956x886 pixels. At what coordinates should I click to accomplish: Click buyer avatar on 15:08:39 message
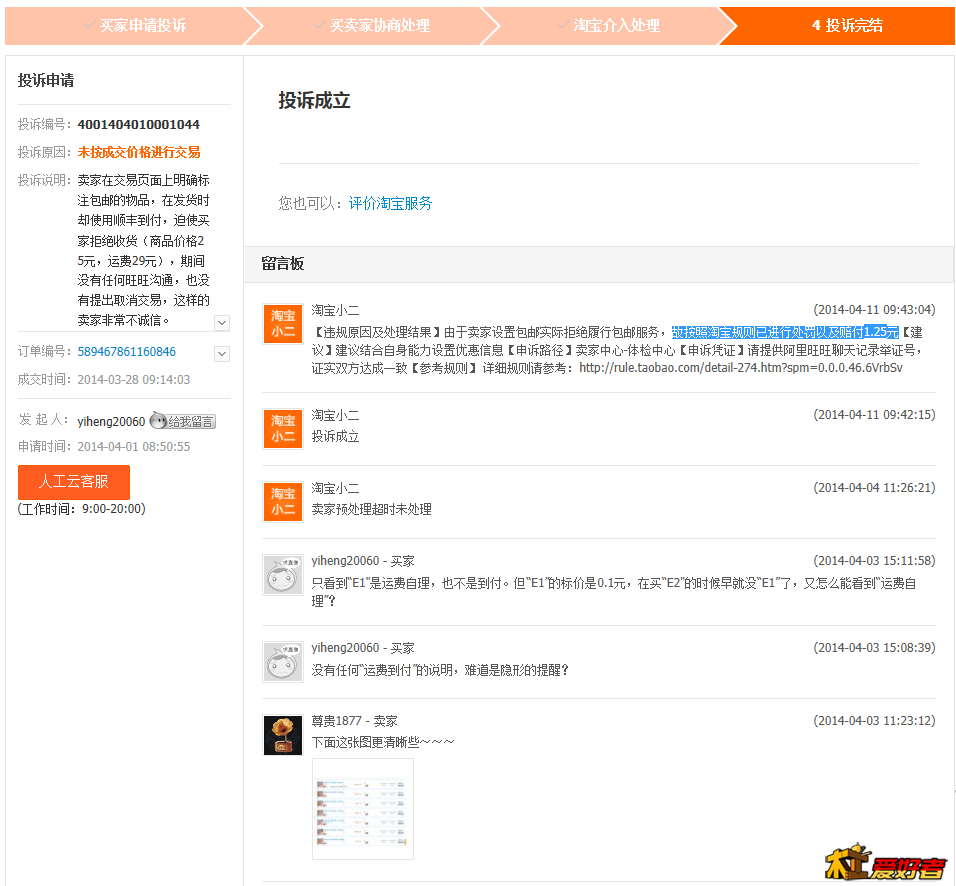coord(283,662)
